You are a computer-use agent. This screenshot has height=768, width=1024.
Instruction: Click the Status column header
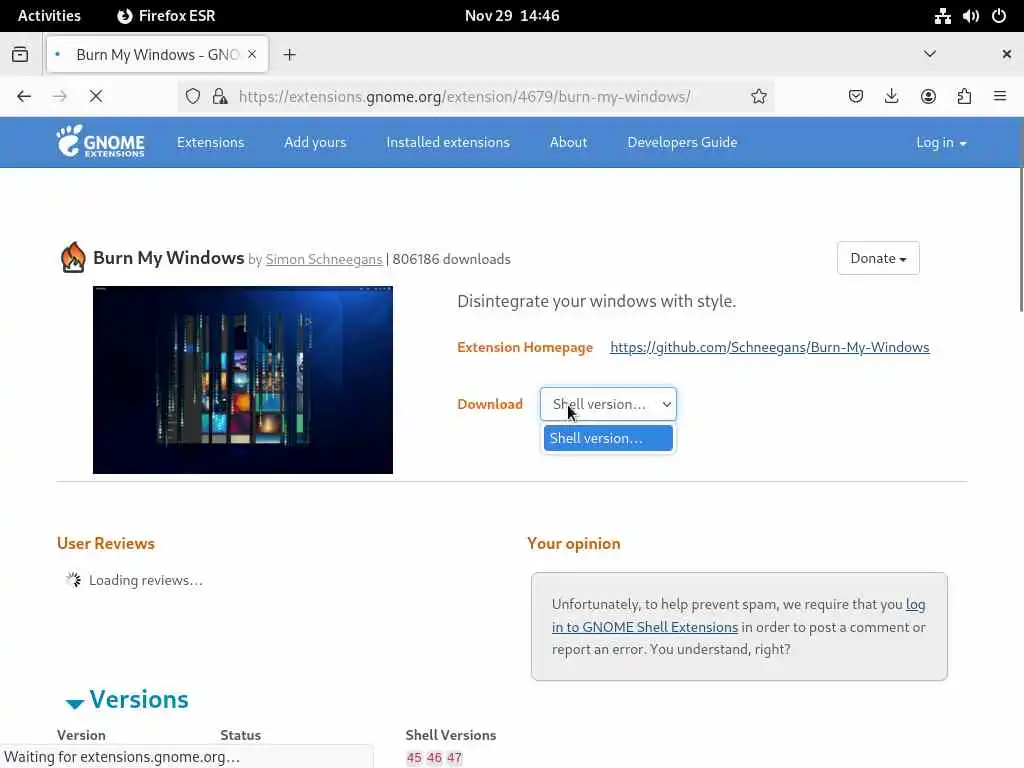tap(240, 735)
